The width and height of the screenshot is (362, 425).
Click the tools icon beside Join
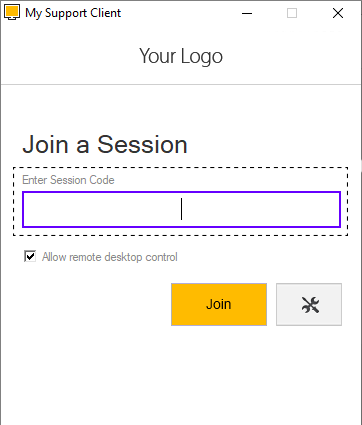tap(309, 304)
